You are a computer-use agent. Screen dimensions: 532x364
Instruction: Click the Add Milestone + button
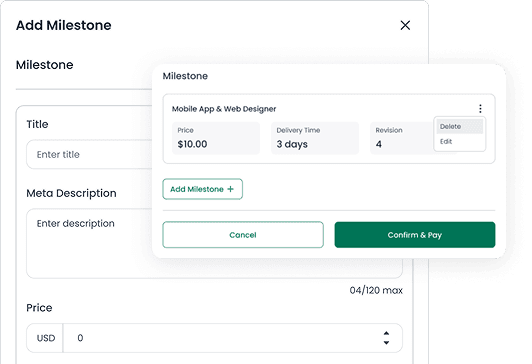pos(203,189)
